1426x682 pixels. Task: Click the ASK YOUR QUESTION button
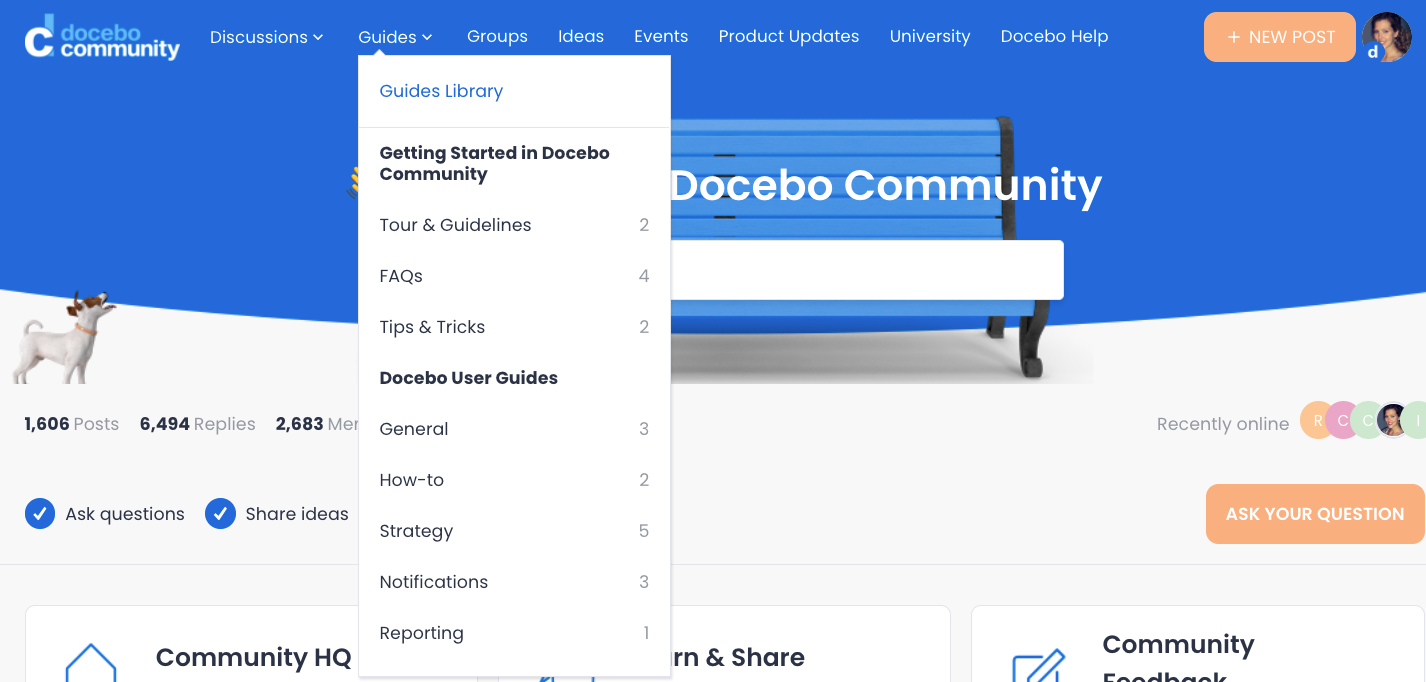(1315, 514)
